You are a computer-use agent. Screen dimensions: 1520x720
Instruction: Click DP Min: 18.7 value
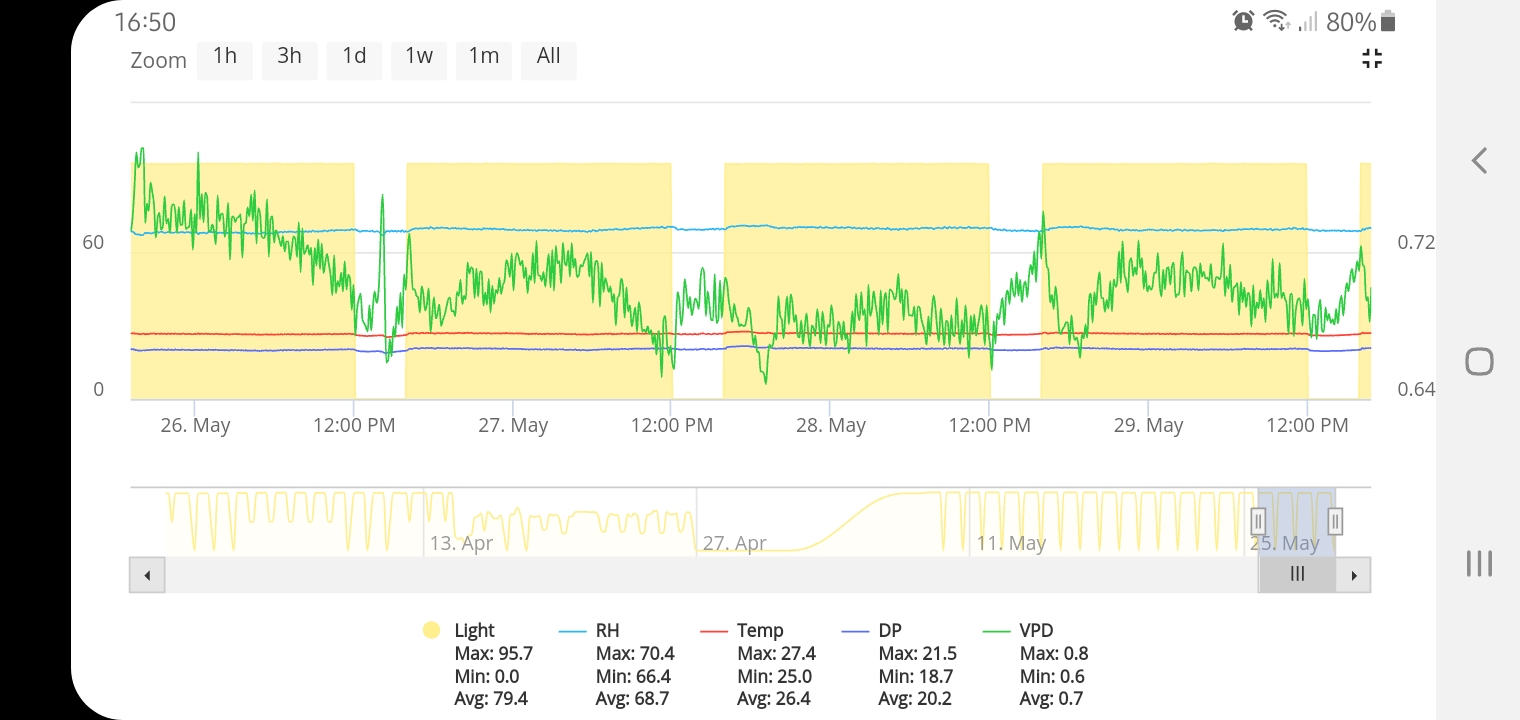click(916, 676)
